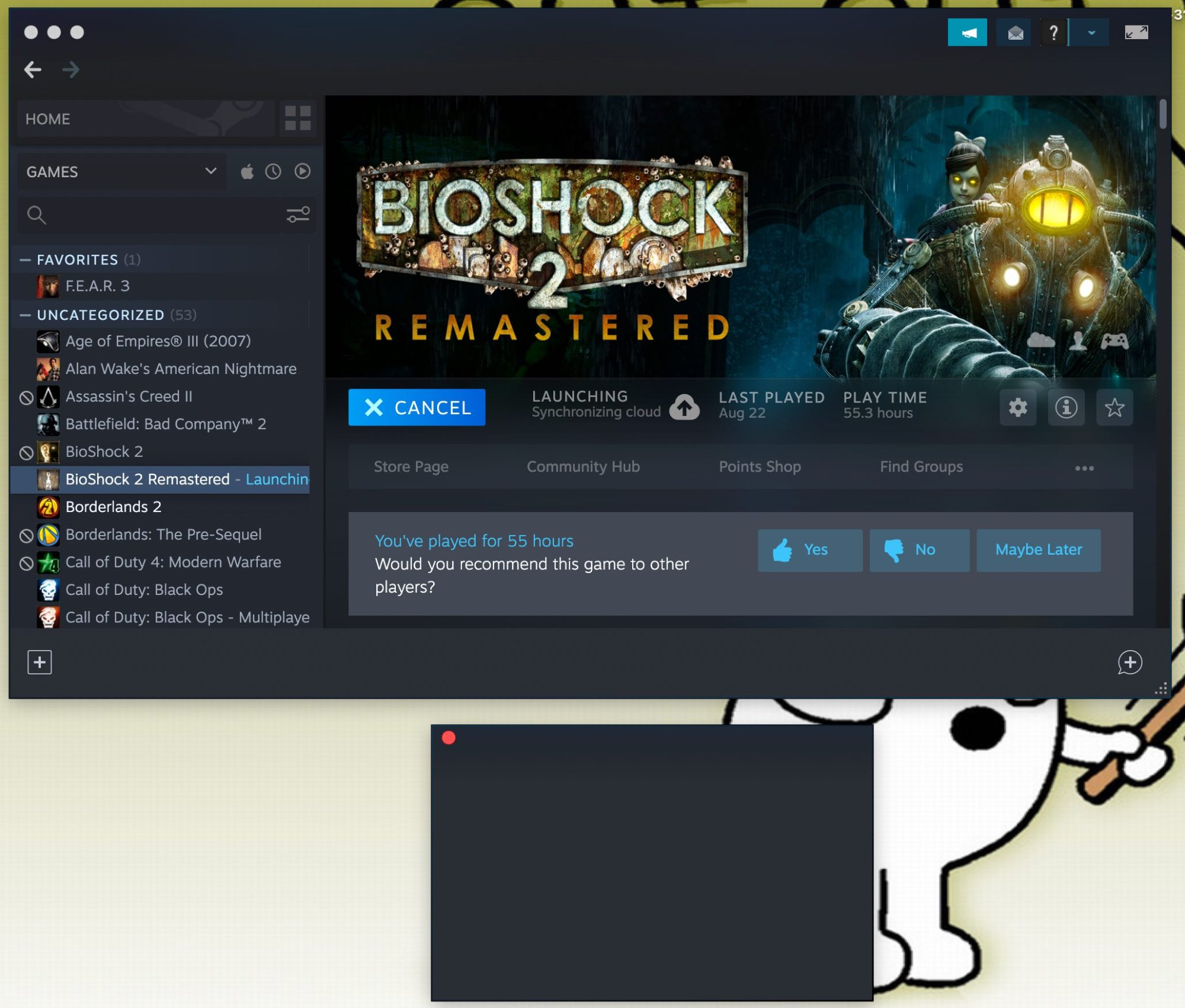The image size is (1185, 1008).
Task: Click the announcements megaphone icon
Action: point(967,33)
